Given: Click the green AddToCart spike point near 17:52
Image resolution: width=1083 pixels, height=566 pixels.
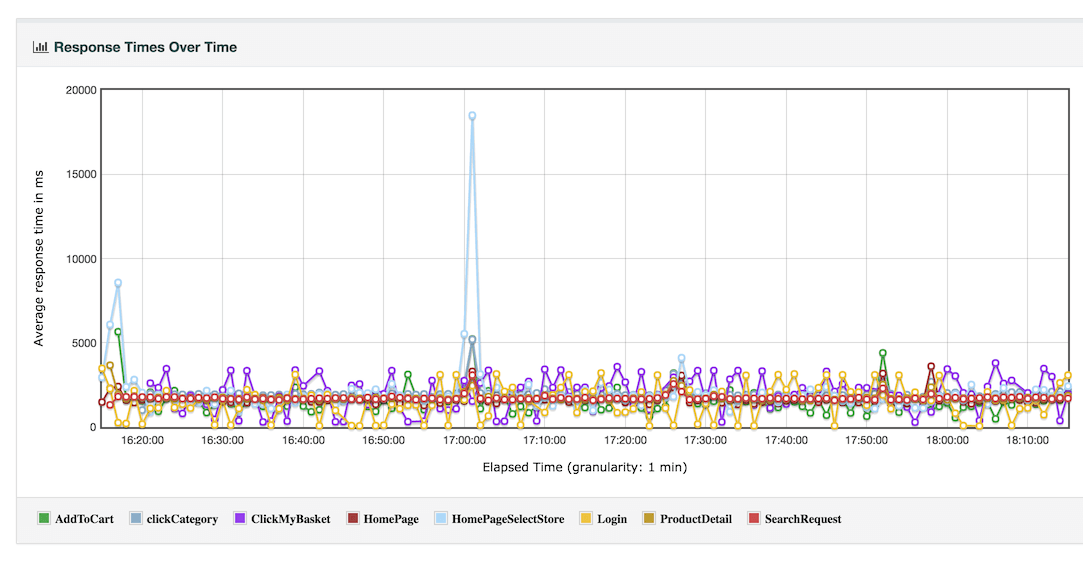Looking at the screenshot, I should [883, 353].
